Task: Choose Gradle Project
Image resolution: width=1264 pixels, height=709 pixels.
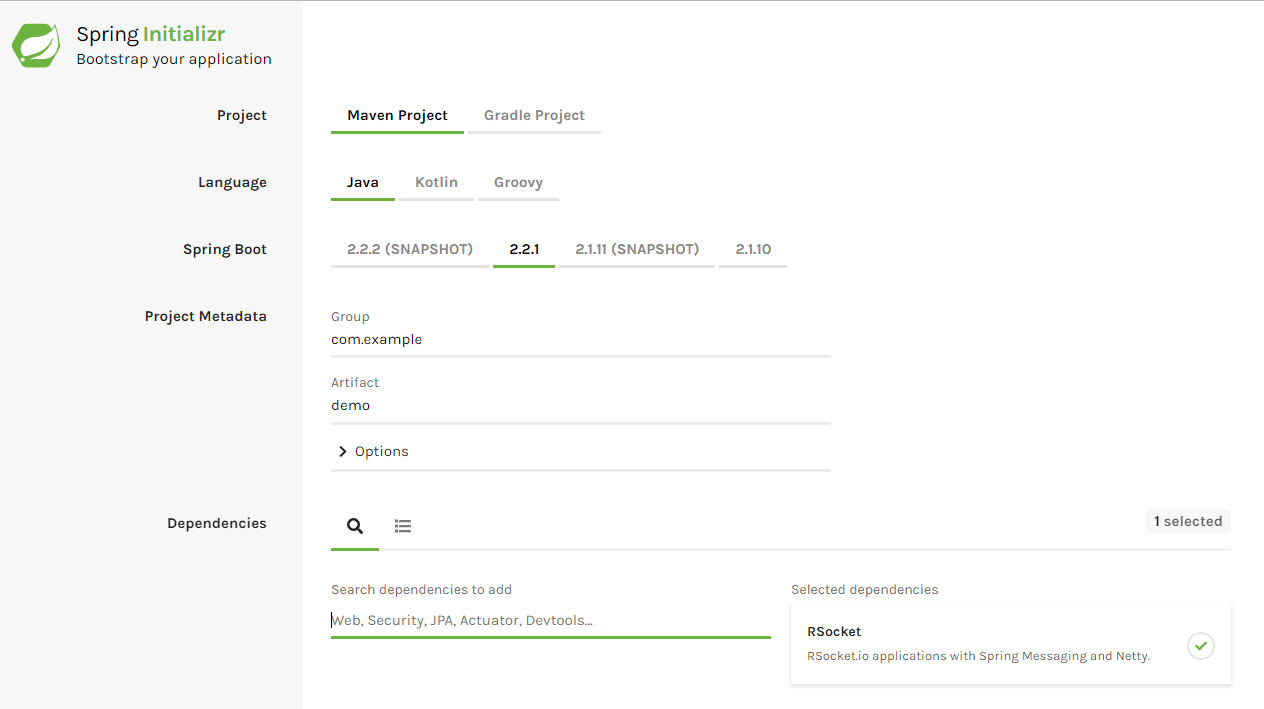Action: click(x=534, y=116)
